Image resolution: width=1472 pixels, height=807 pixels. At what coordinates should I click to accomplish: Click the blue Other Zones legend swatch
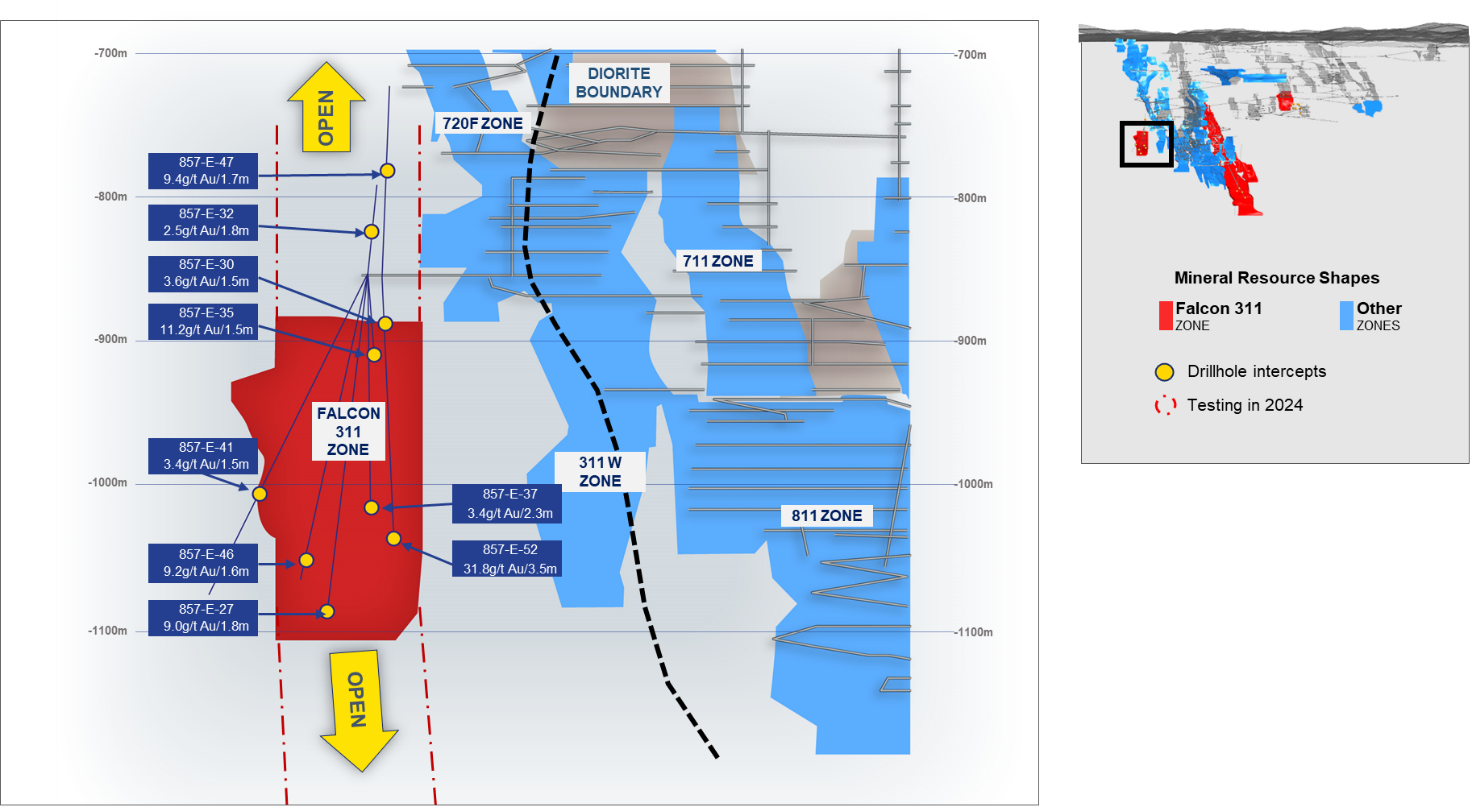point(1346,315)
